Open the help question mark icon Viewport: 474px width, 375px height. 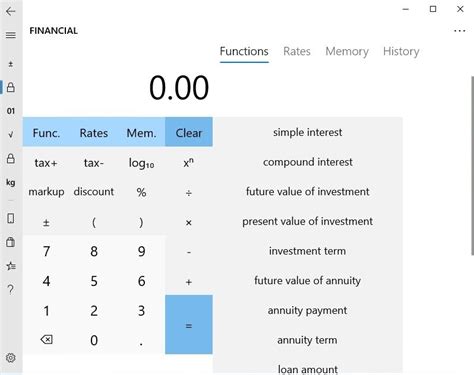pos(11,289)
